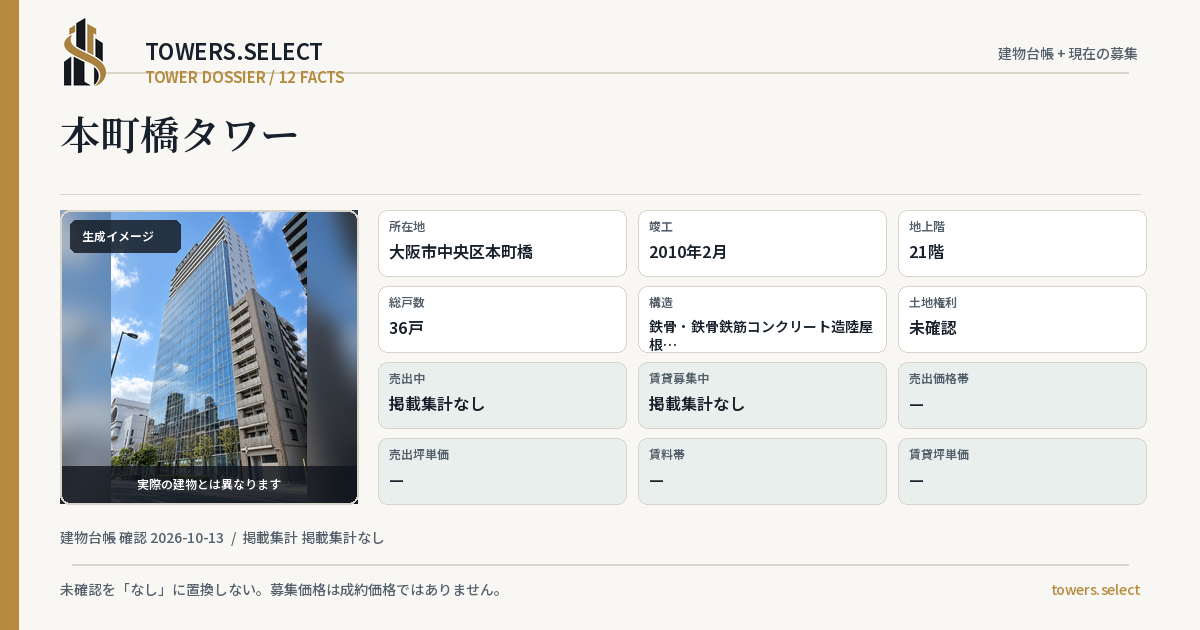Click the TOWER DOSSIER / 12 FACTS subtitle
1200x630 pixels.
click(x=245, y=77)
